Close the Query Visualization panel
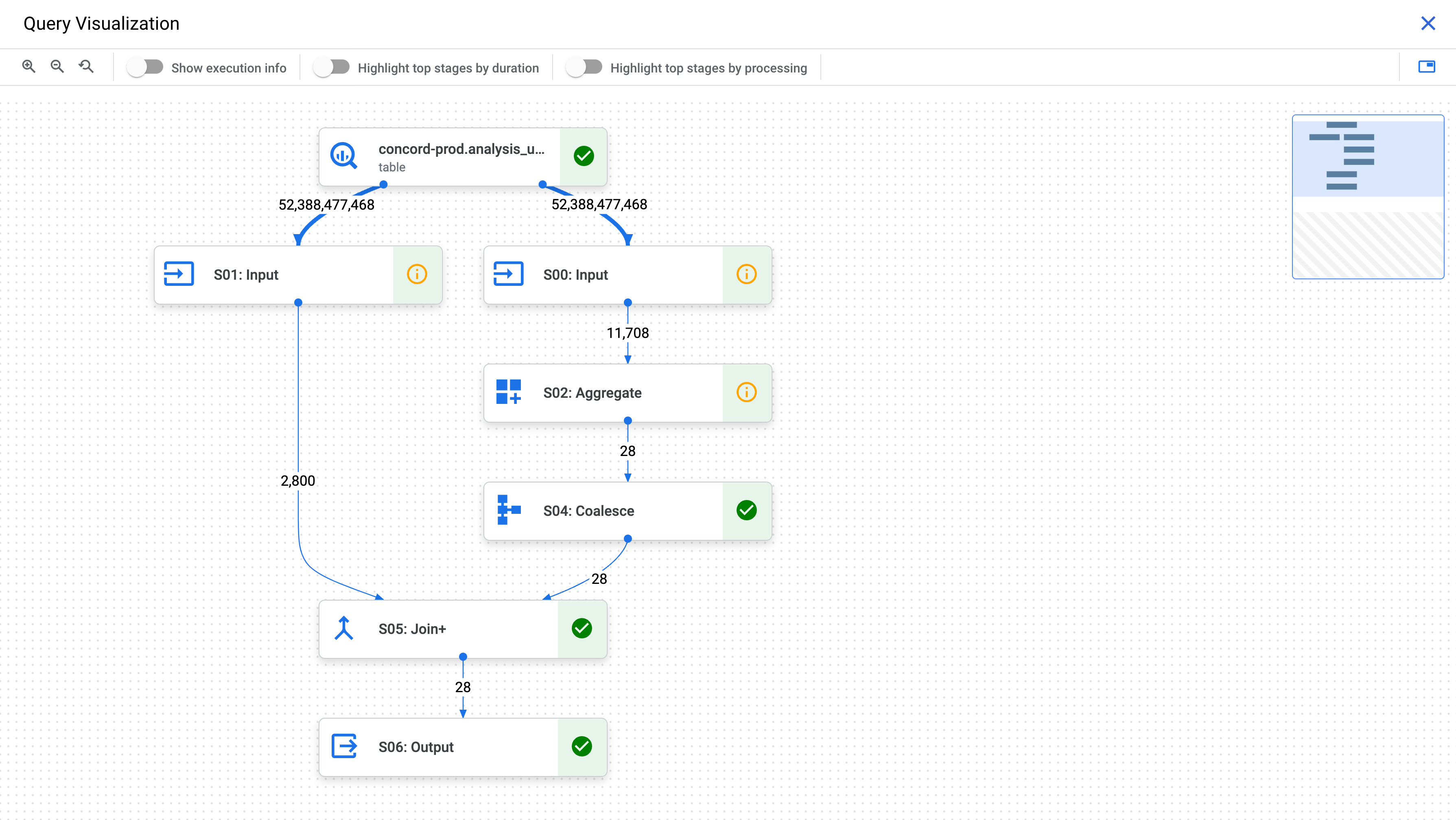 tap(1429, 23)
